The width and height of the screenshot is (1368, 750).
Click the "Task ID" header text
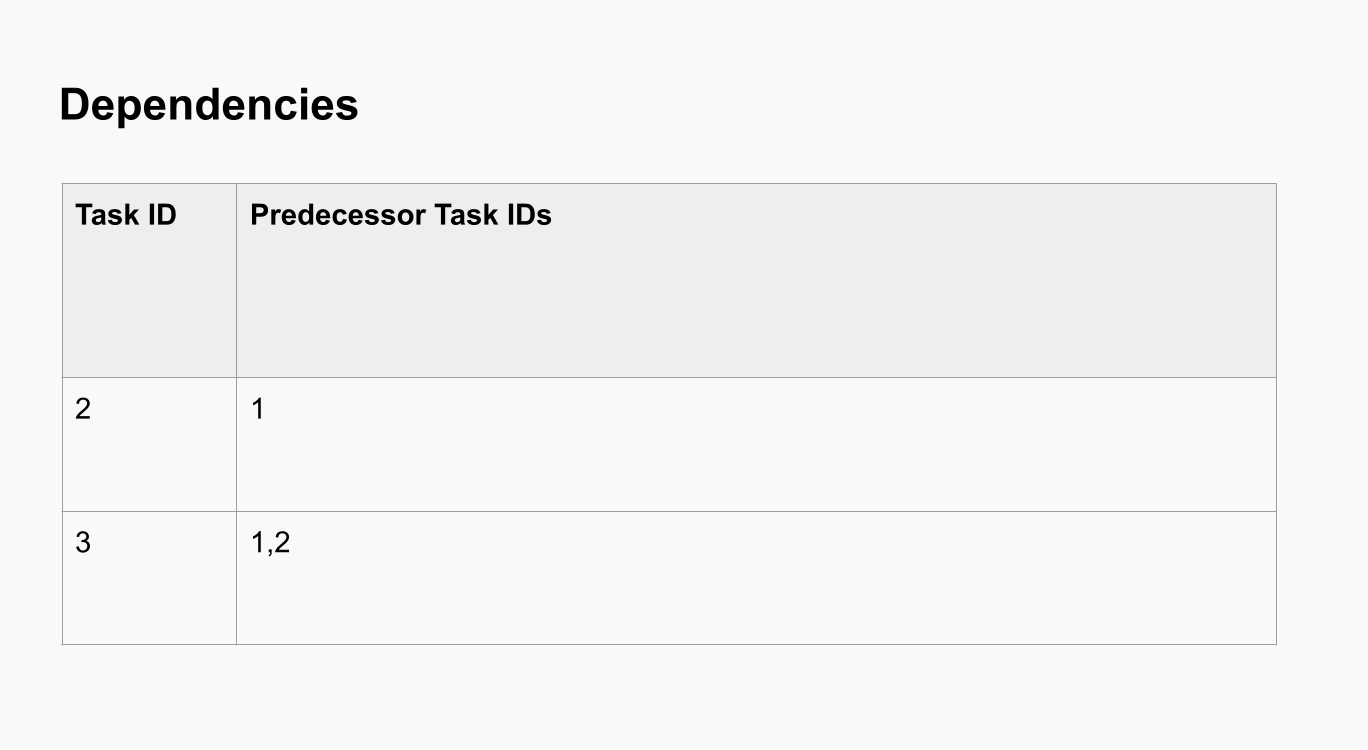point(125,215)
